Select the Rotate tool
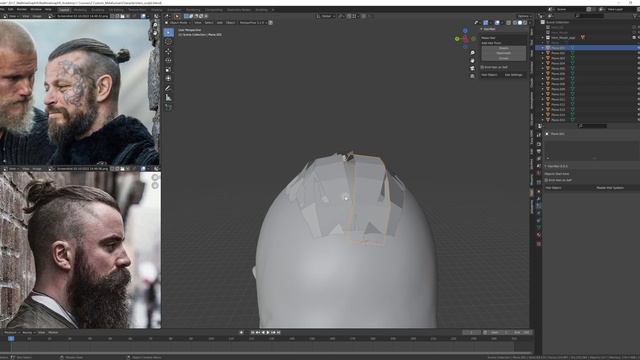Viewport: 640px width, 360px height. [x=168, y=60]
